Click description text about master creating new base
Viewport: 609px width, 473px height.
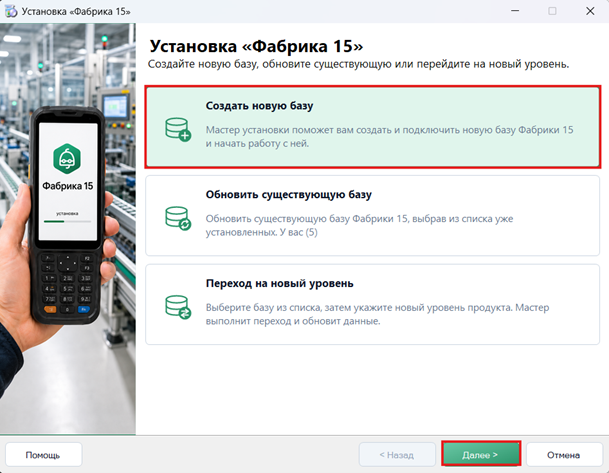coord(390,137)
